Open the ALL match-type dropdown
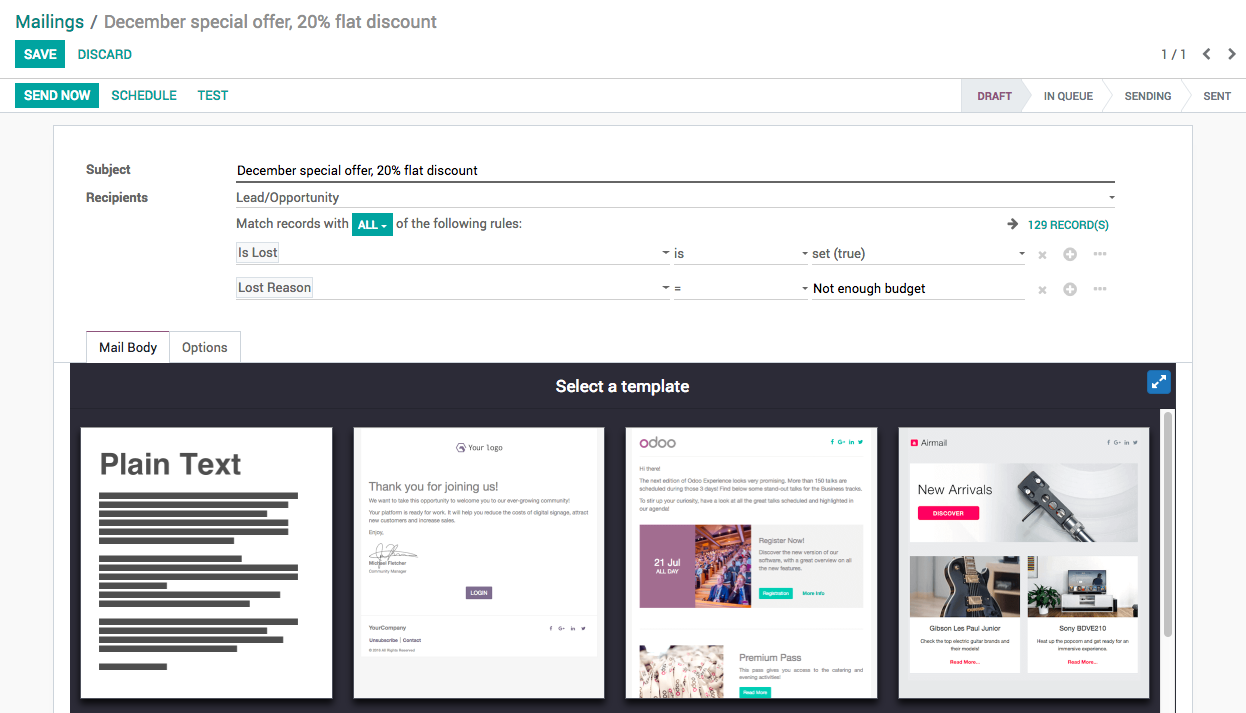Image resolution: width=1246 pixels, height=713 pixels. 372,225
